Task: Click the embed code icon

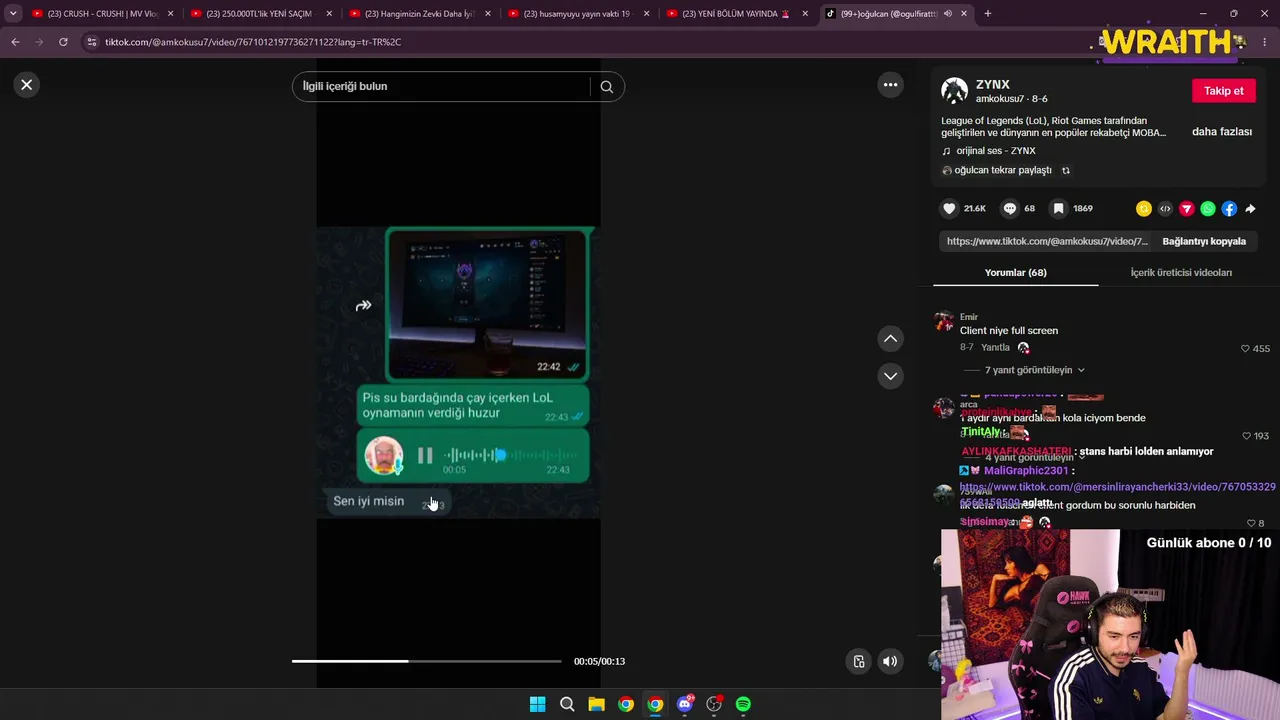Action: coord(1165,209)
